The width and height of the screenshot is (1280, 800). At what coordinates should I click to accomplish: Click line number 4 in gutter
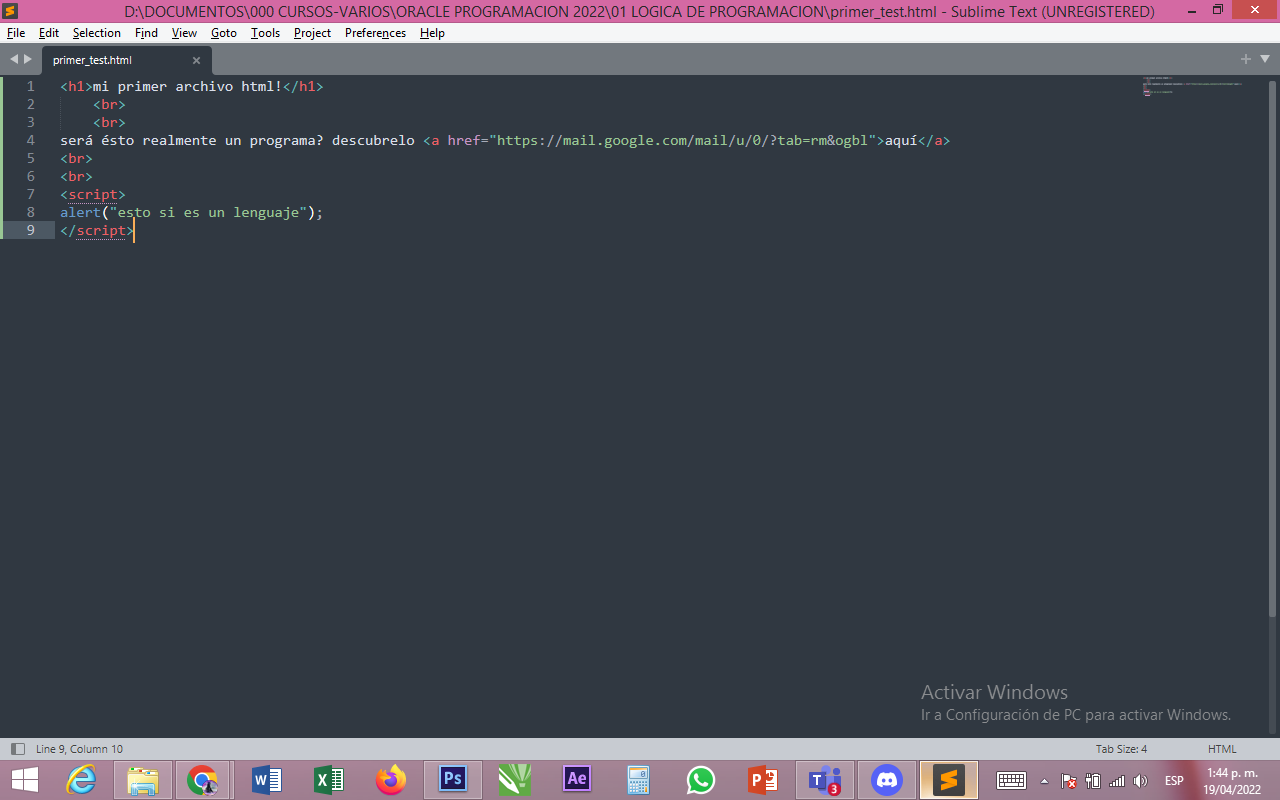tap(31, 140)
